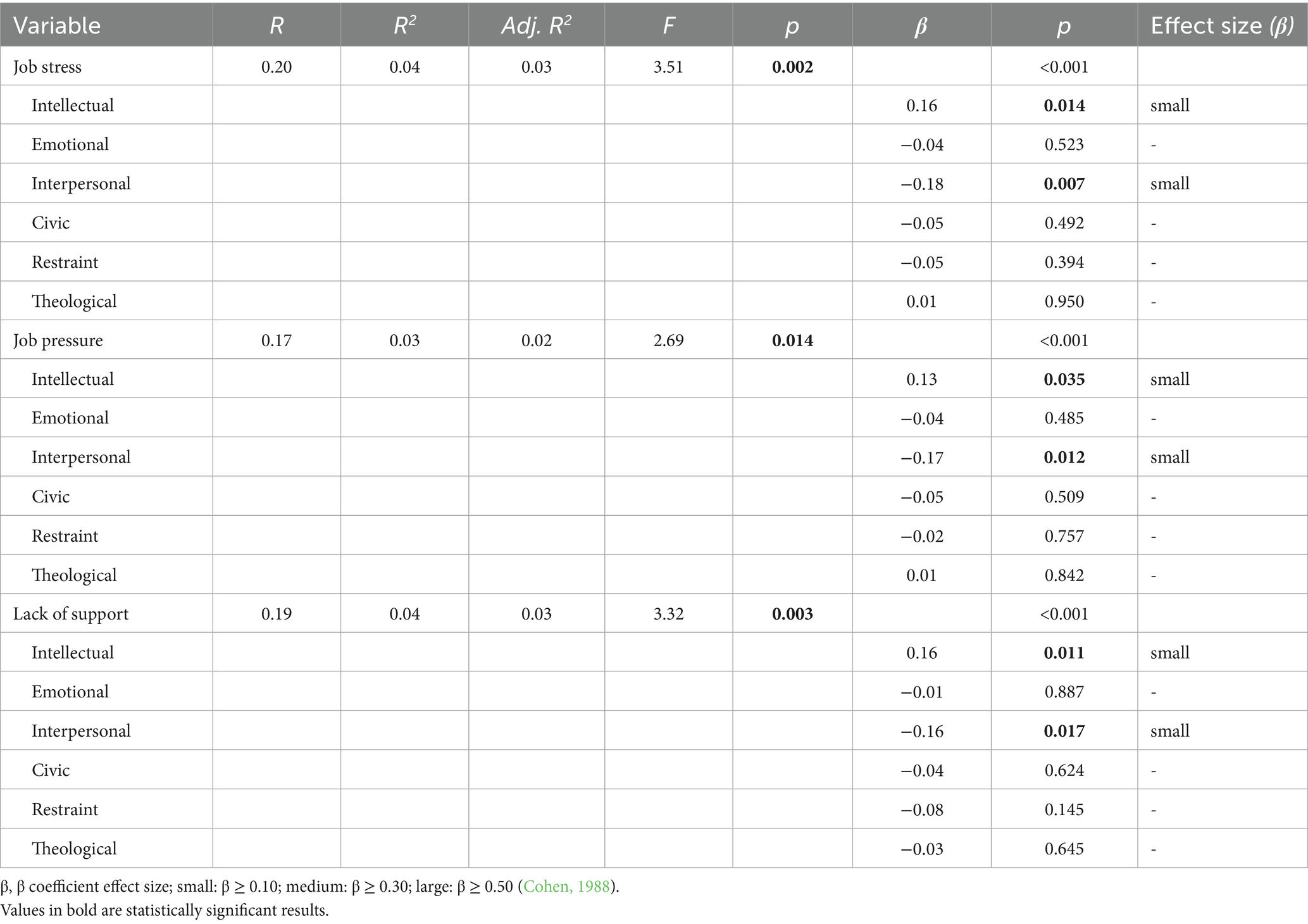1308x924 pixels.
Task: Click the Job stress p-value 0.002
Action: [x=792, y=66]
